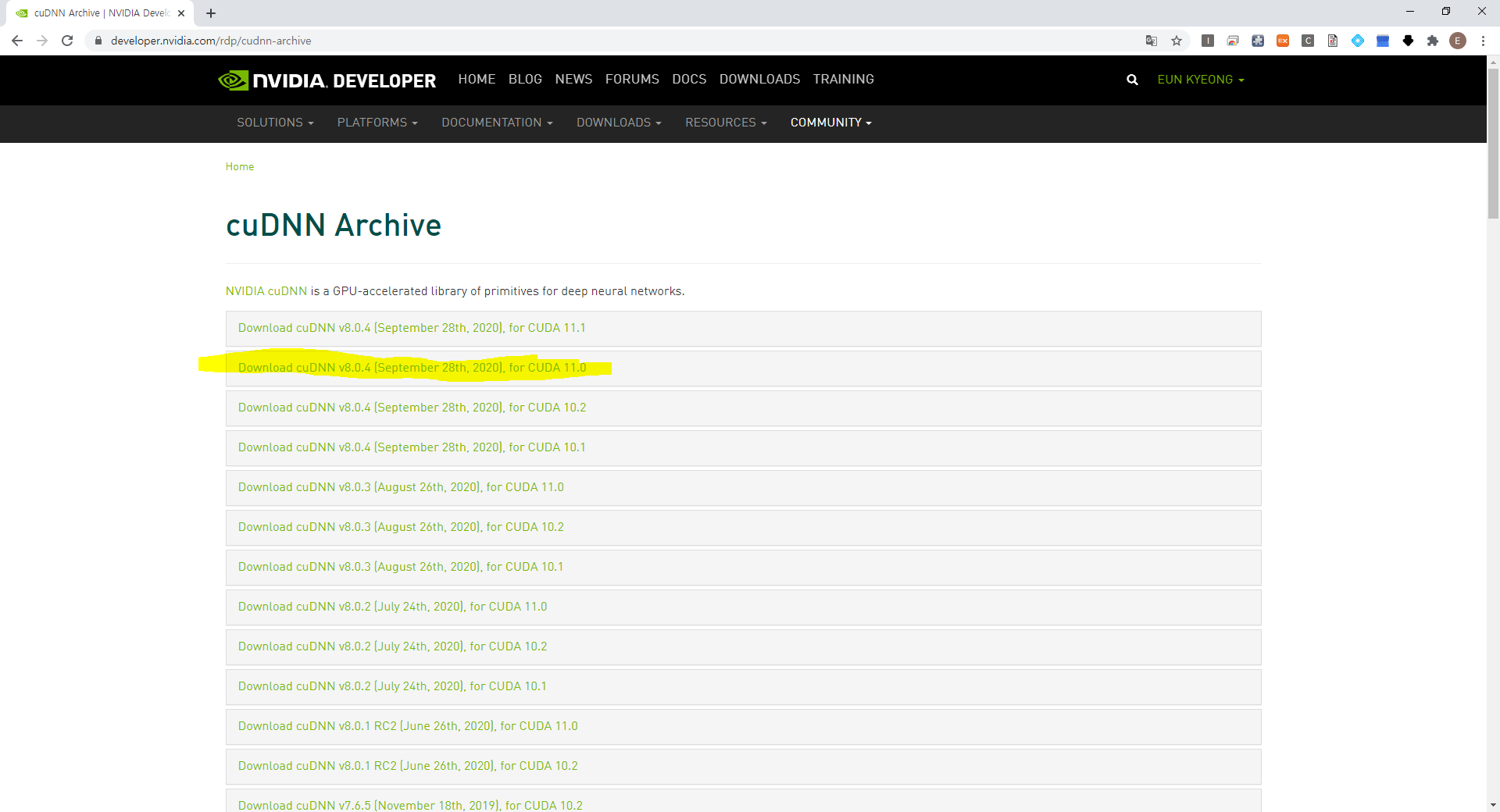This screenshot has width=1500, height=812.
Task: Click the scrollbar down arrow
Action: 1493,805
